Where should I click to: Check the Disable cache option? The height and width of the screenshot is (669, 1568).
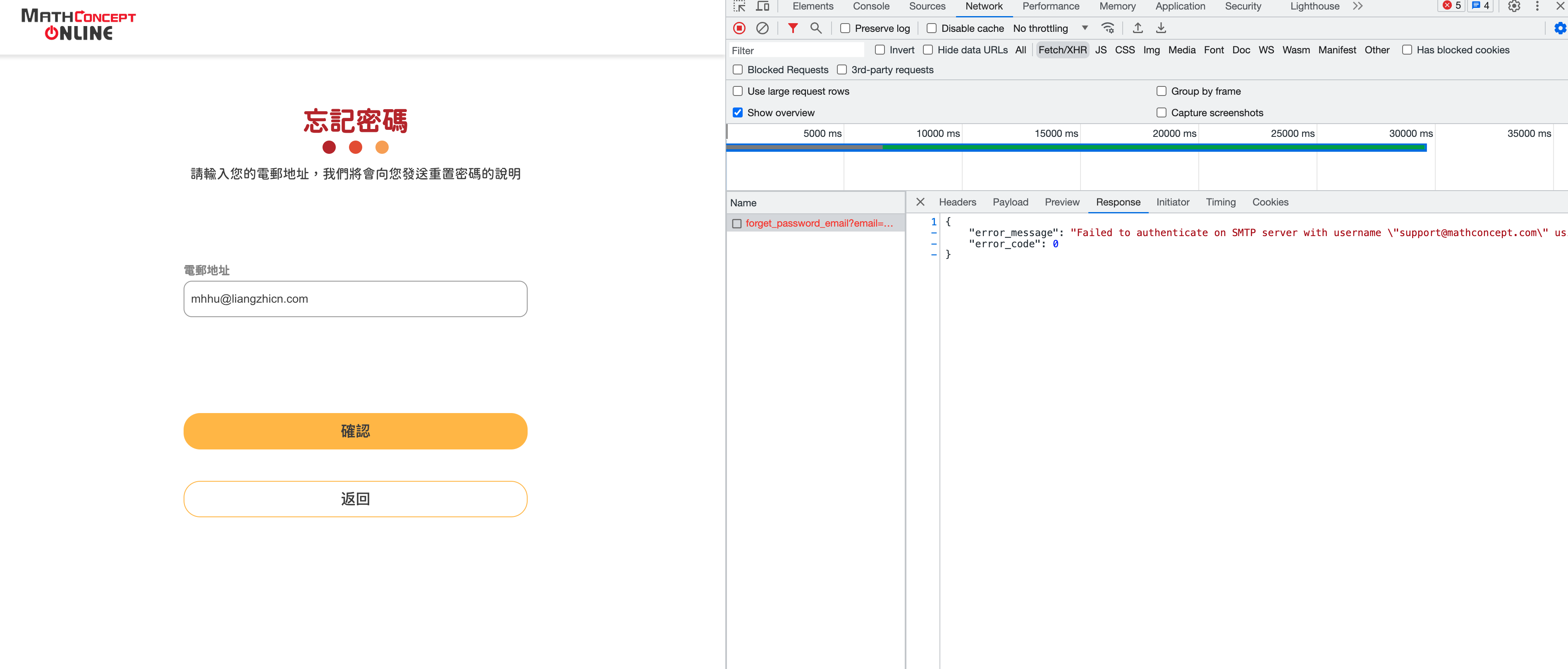click(931, 29)
